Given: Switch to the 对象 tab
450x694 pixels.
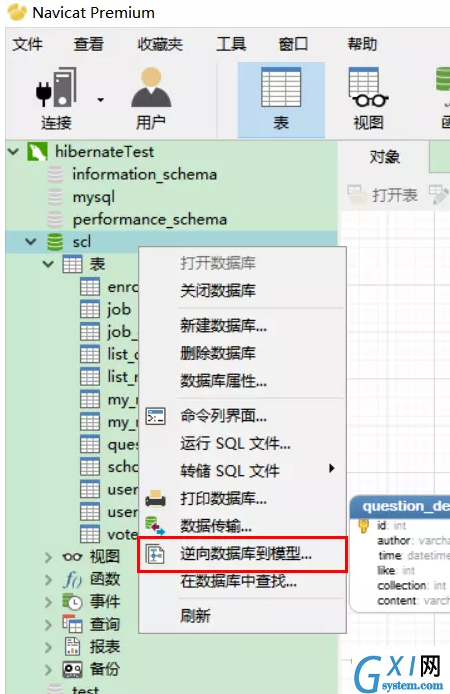Looking at the screenshot, I should pyautogui.click(x=384, y=157).
